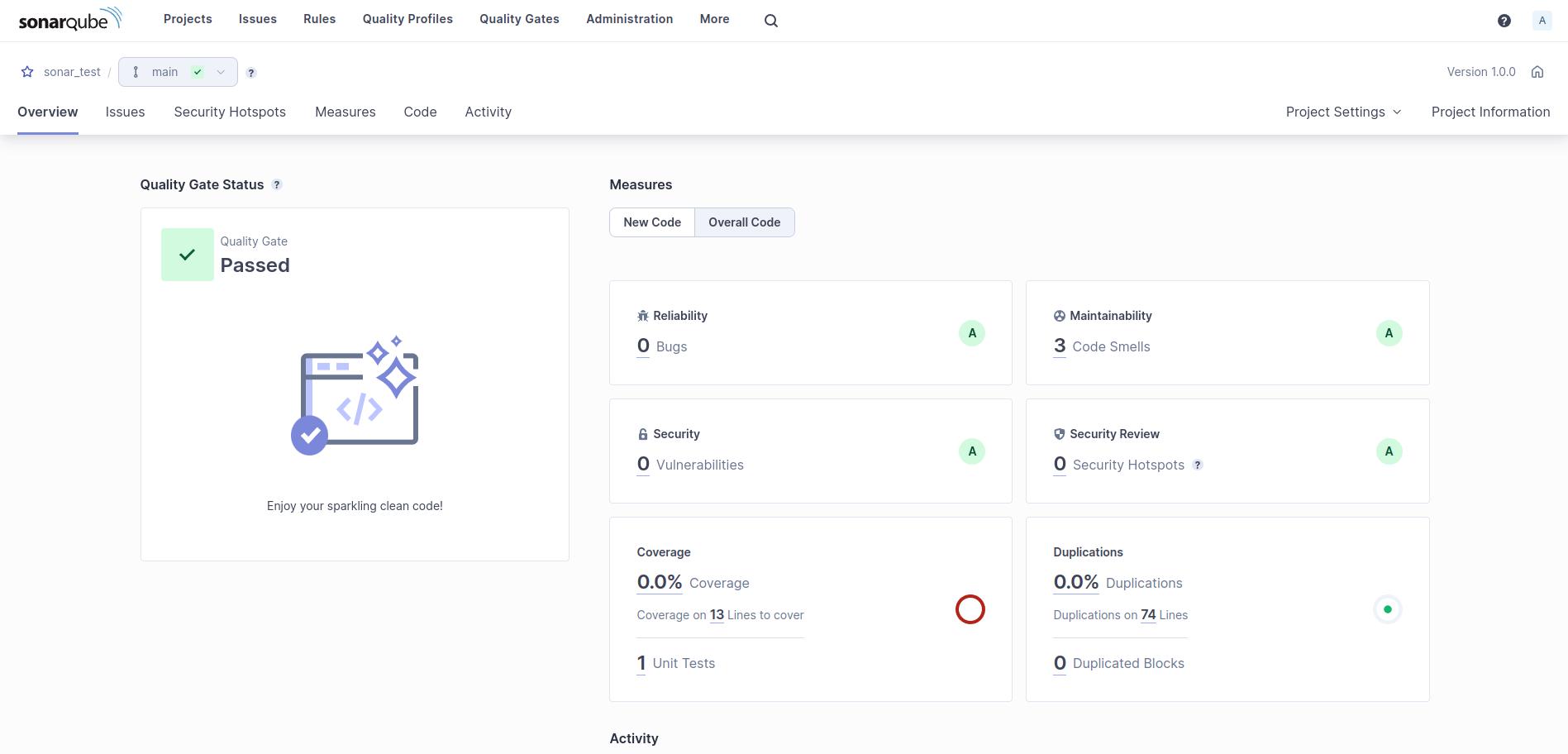The height and width of the screenshot is (754, 1568).
Task: Open help using the question mark icon
Action: tap(1504, 20)
